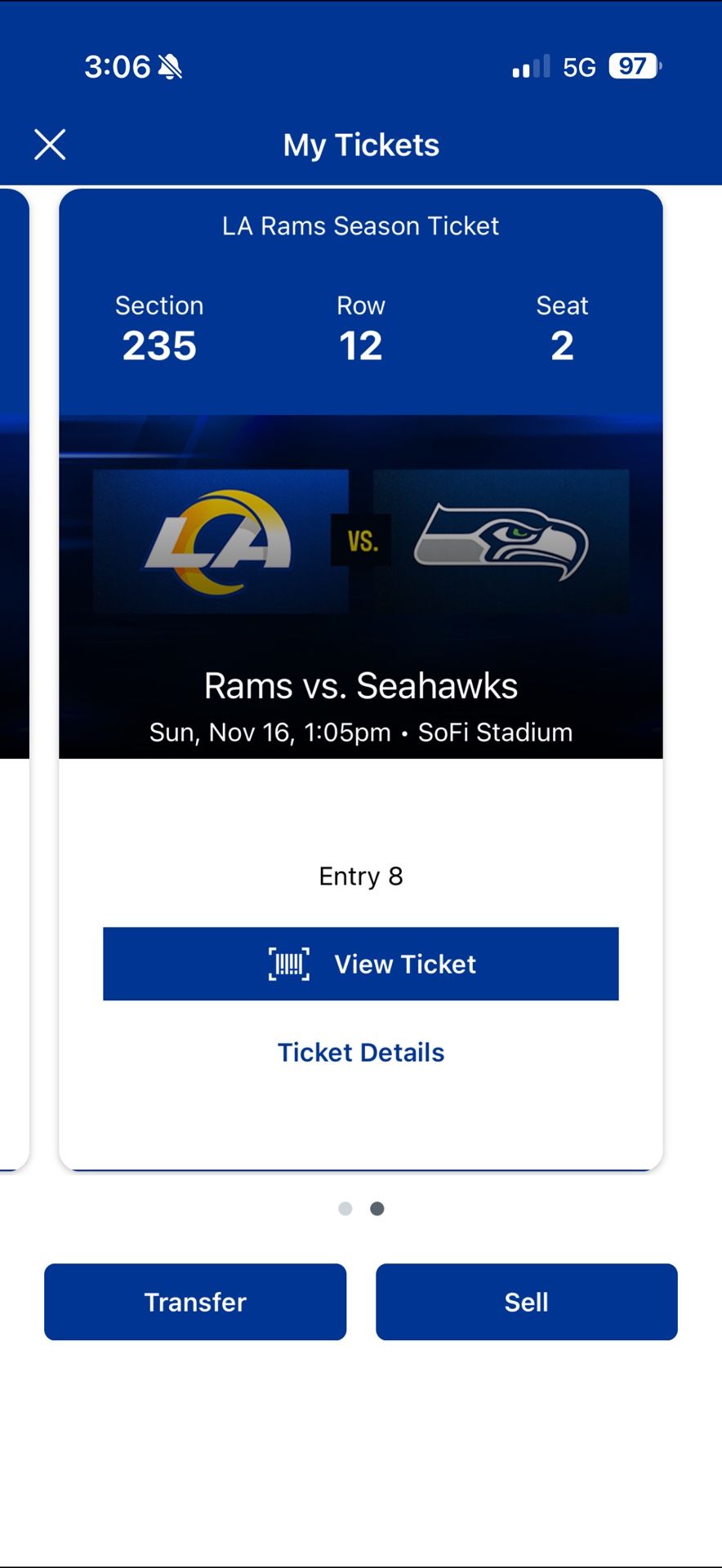
Task: Tap the Sell button
Action: point(526,1302)
